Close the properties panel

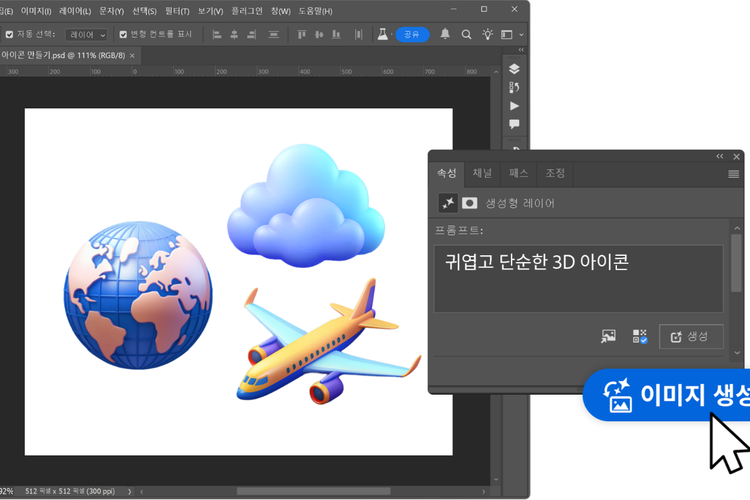[736, 156]
